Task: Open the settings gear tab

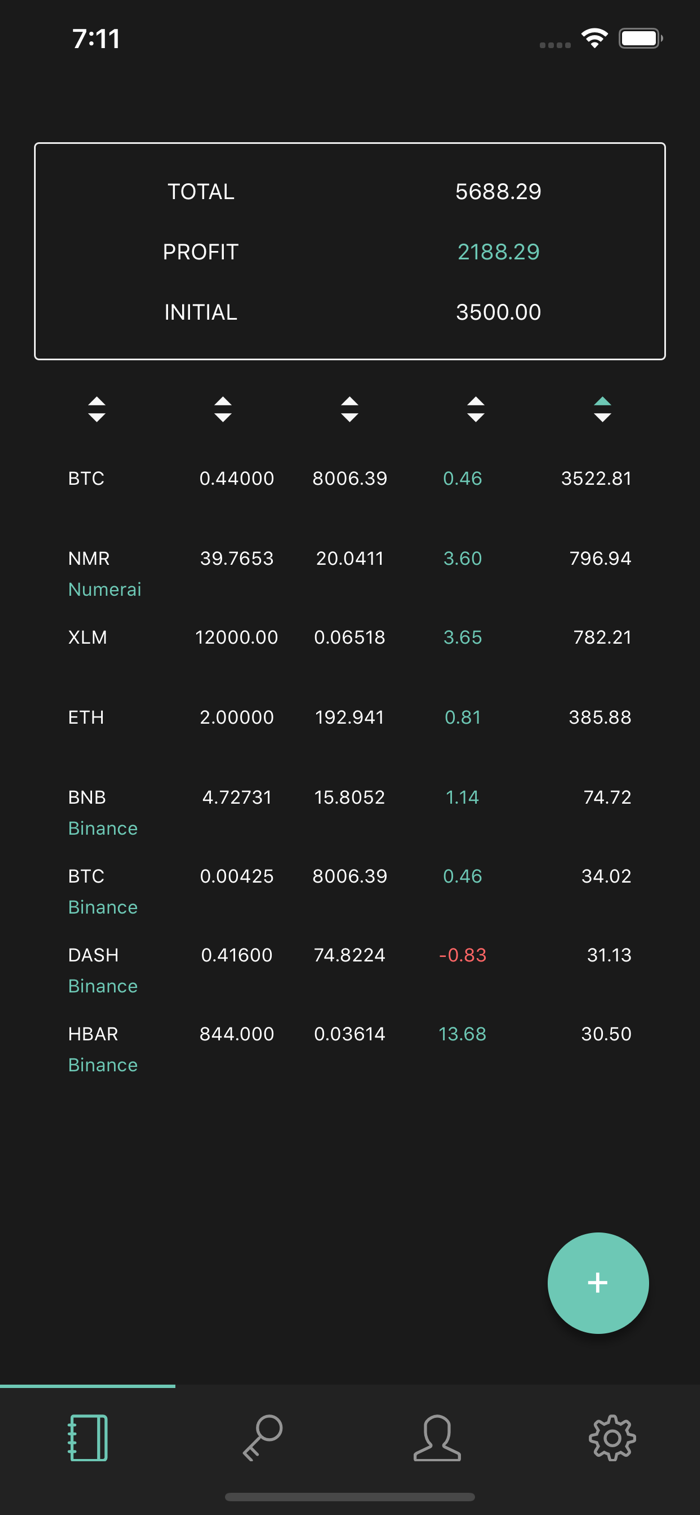Action: (612, 1438)
